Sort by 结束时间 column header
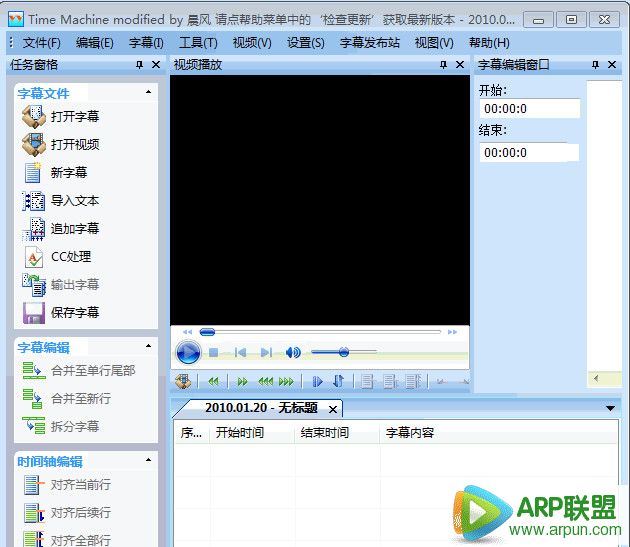The width and height of the screenshot is (630, 547). coord(337,433)
